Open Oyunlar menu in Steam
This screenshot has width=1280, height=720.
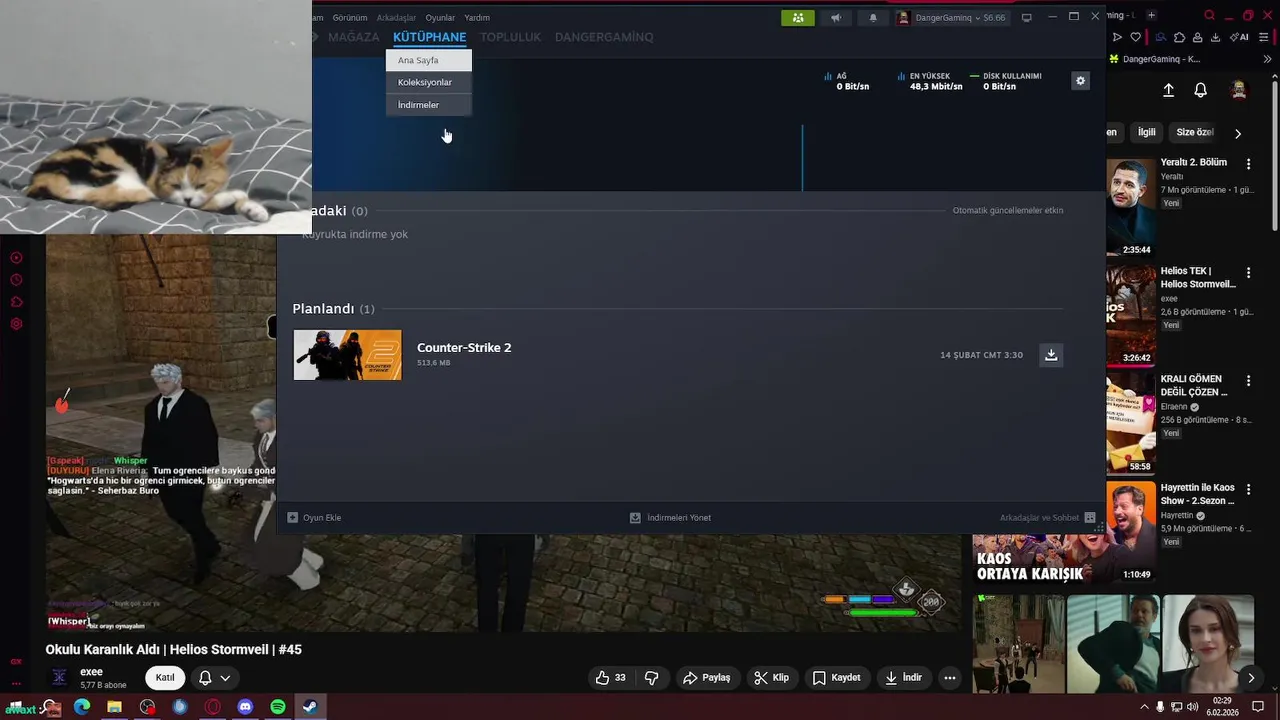pos(440,17)
